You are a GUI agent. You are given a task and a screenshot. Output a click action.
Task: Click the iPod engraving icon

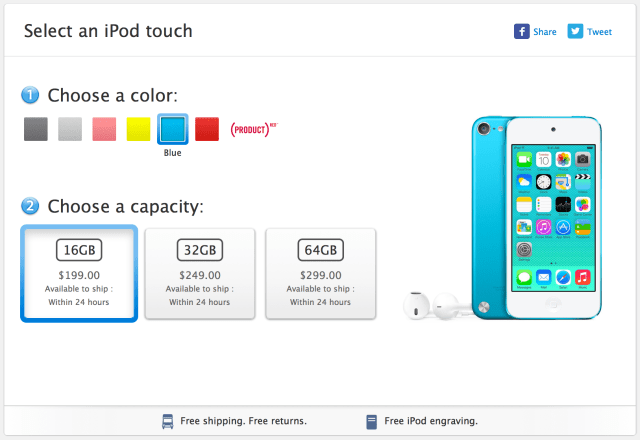click(371, 421)
